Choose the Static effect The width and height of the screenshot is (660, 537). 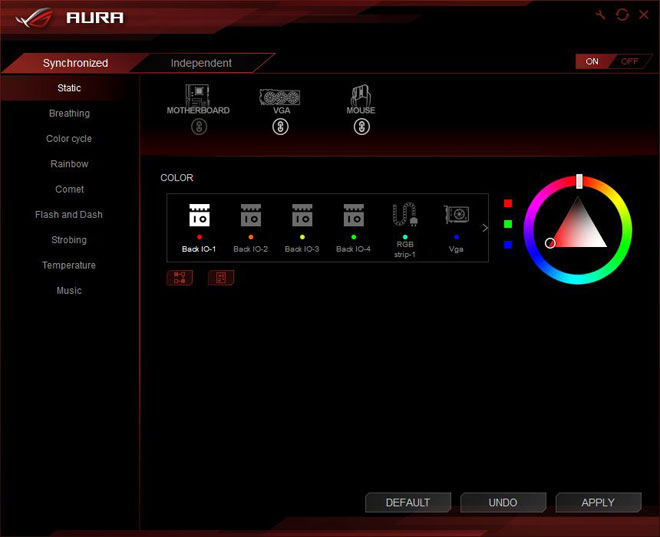click(69, 88)
